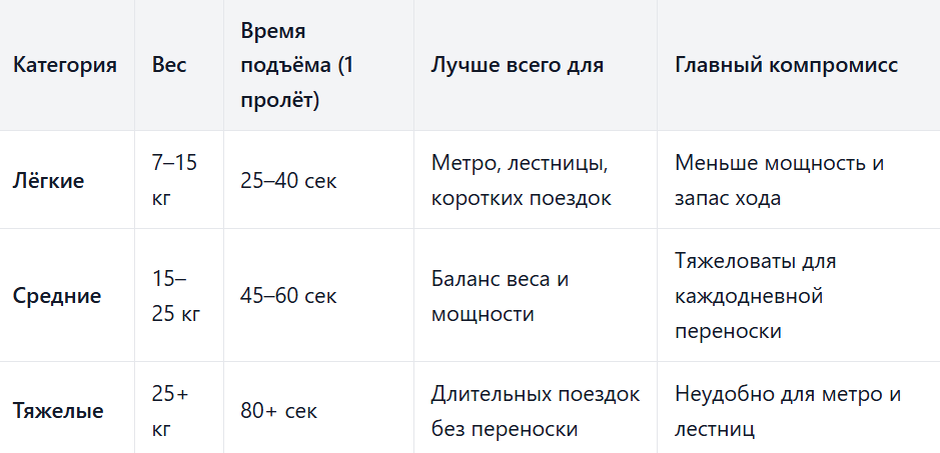This screenshot has height=453, width=940.
Task: Select the 15–25 кг weight cell
Action: point(176,296)
